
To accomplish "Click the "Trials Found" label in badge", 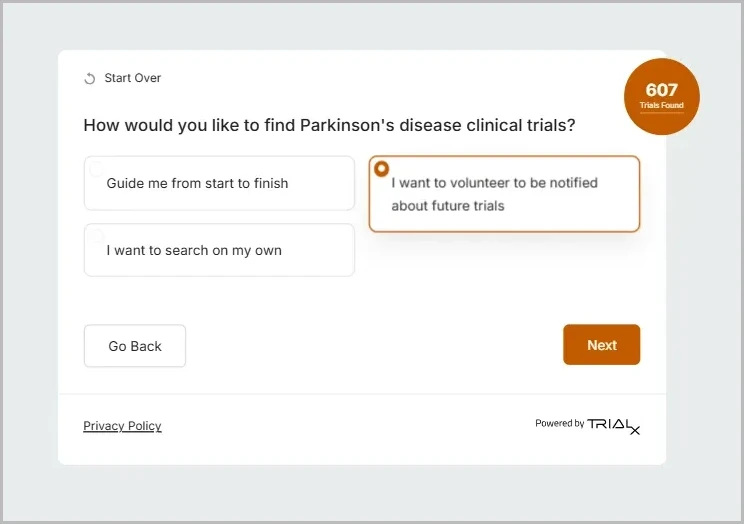I will tap(661, 106).
